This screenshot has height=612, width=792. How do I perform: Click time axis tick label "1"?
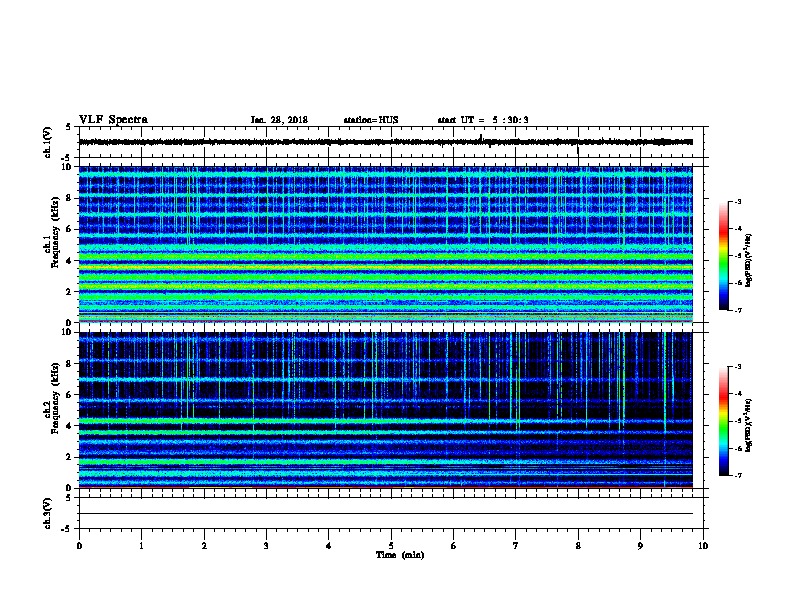click(x=141, y=545)
